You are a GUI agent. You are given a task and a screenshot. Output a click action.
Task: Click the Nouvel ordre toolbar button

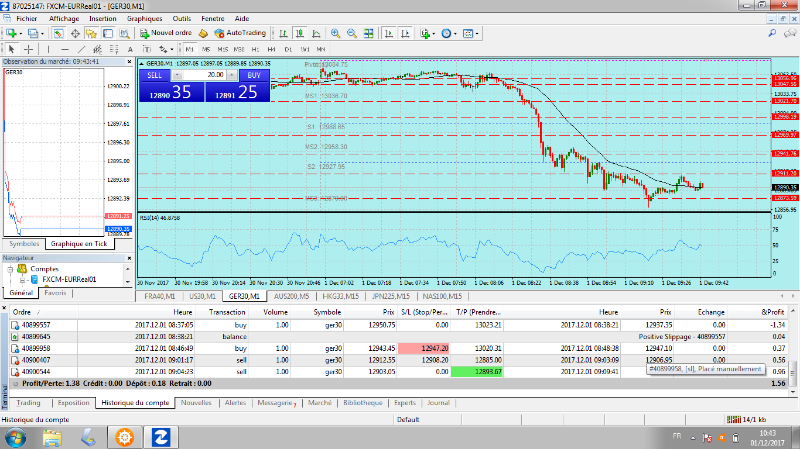(165, 33)
